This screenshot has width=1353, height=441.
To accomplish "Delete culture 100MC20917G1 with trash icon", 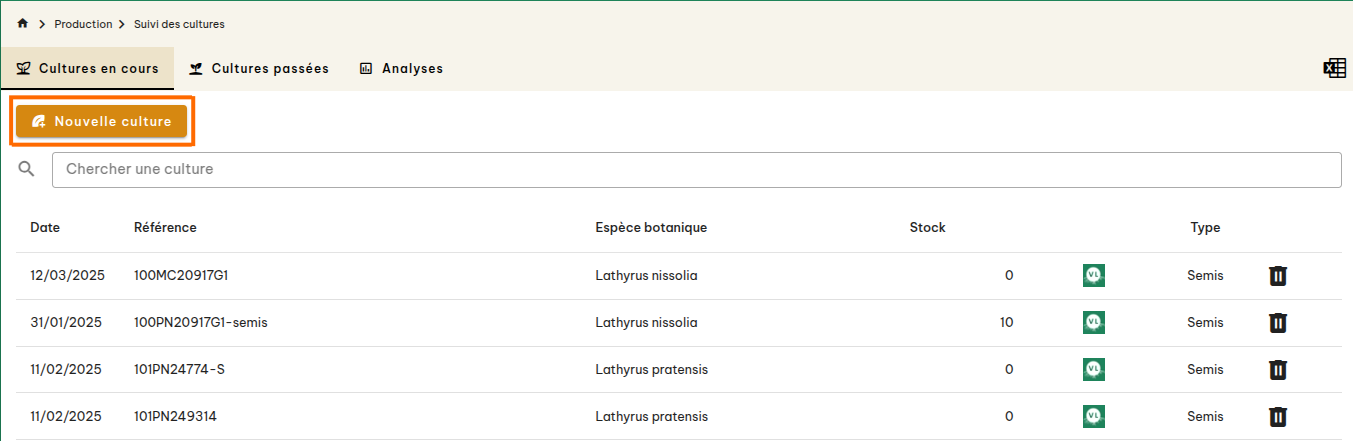I will 1277,276.
